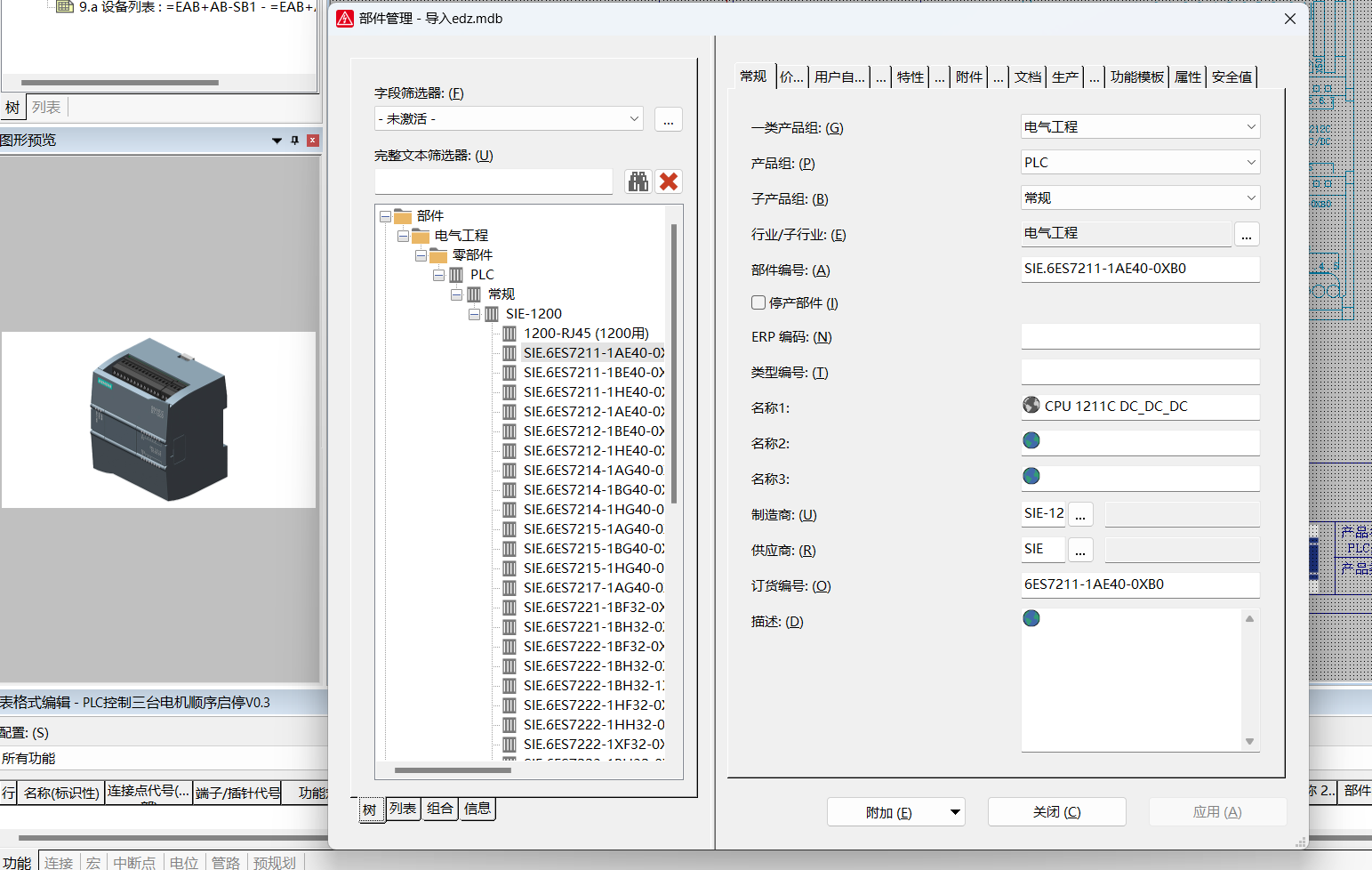The height and width of the screenshot is (870, 1372).
Task: Click the 附加 button
Action: click(x=886, y=811)
